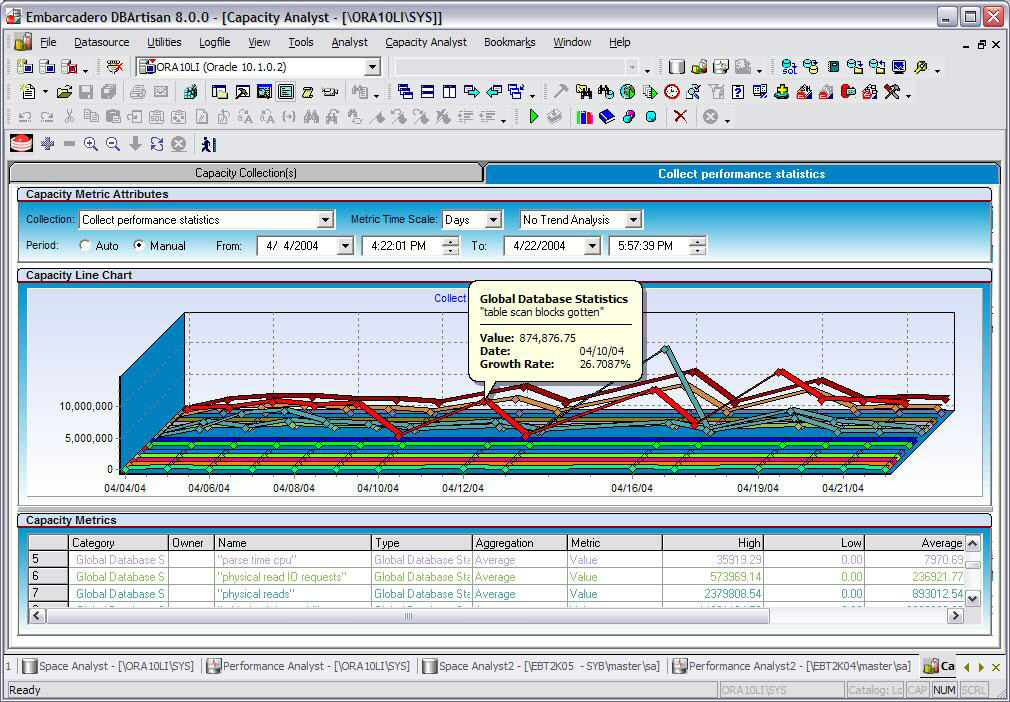The image size is (1010, 702).
Task: Click the Average column header
Action: pos(914,543)
